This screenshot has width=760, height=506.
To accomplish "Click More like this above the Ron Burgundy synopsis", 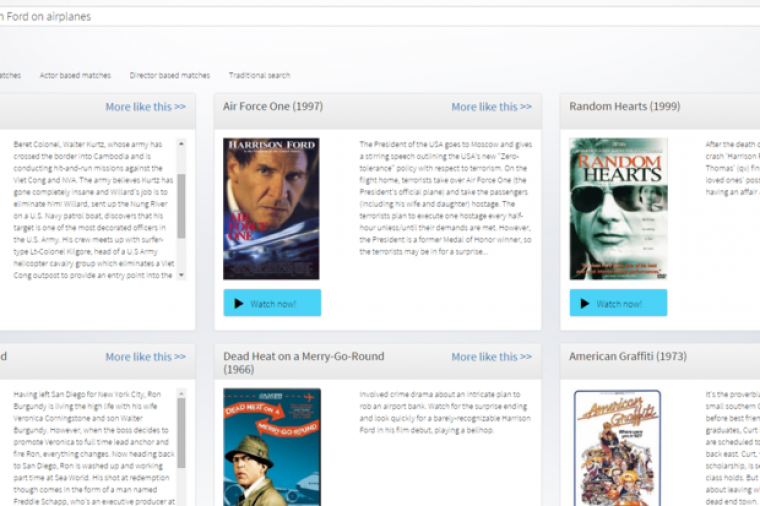I will pyautogui.click(x=145, y=357).
